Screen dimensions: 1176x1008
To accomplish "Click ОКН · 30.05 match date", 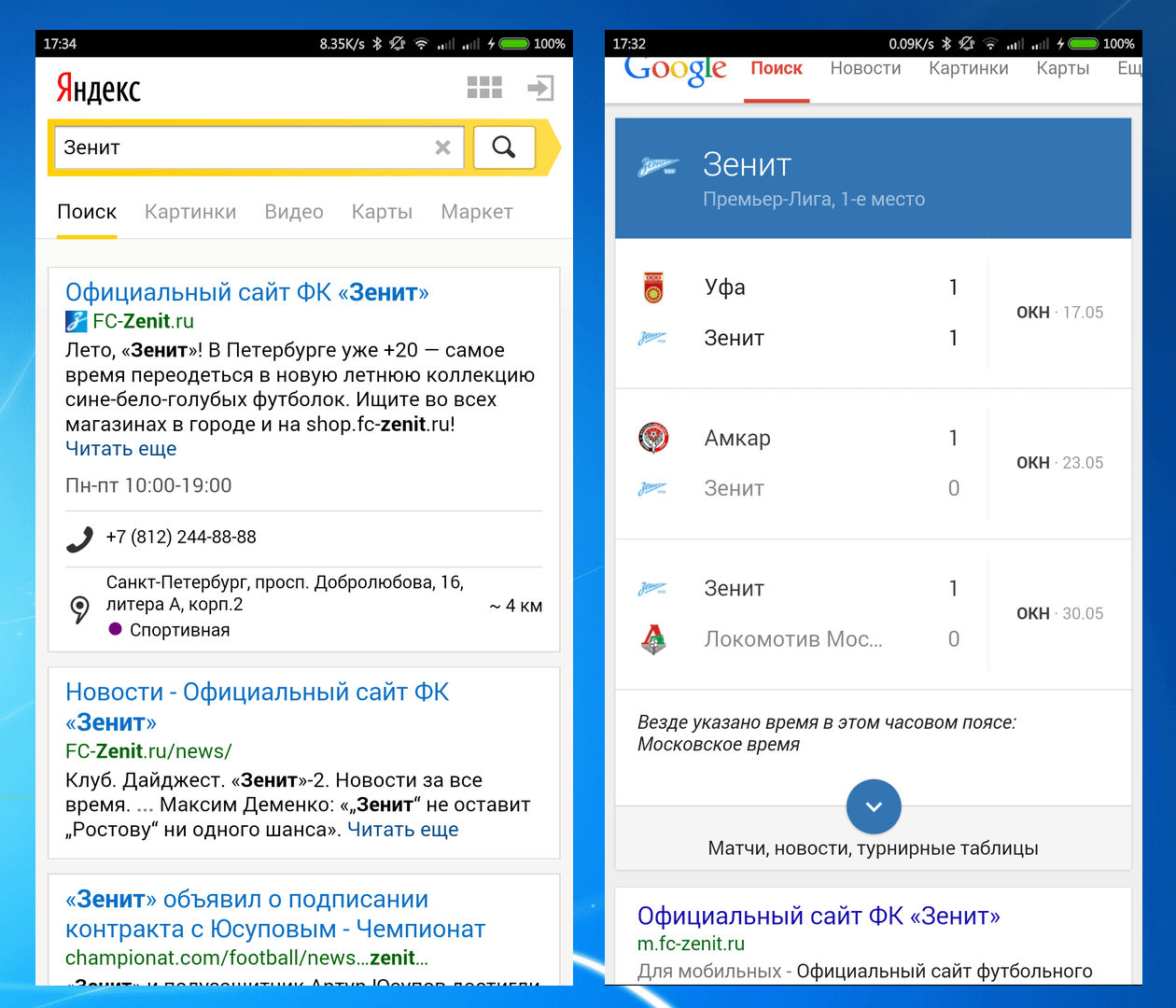I will [x=1059, y=614].
